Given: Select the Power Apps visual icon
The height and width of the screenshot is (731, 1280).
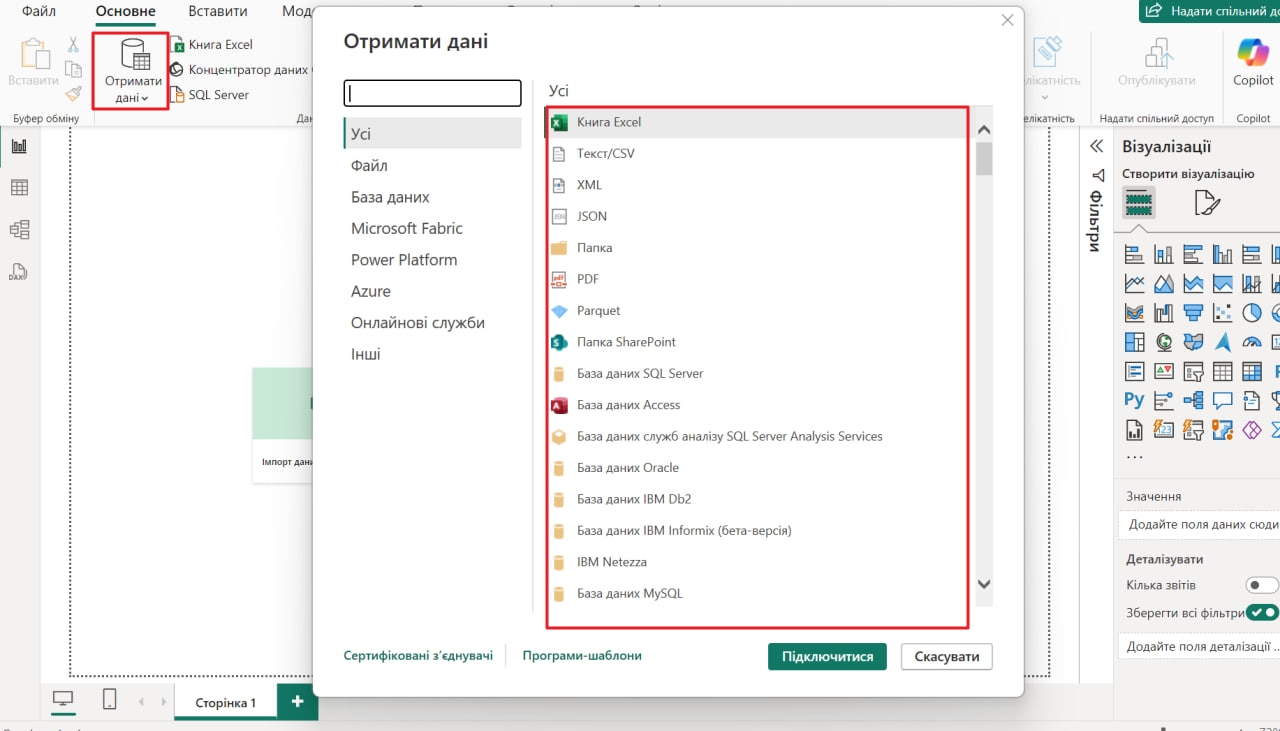Looking at the screenshot, I should point(1252,430).
